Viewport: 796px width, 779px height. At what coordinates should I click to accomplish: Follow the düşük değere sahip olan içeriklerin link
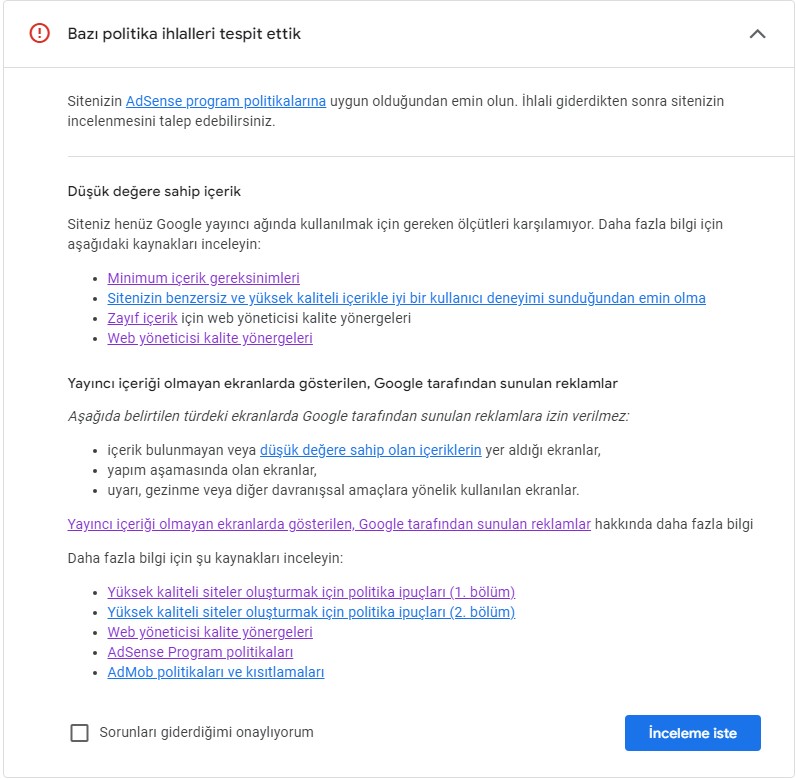click(x=371, y=450)
